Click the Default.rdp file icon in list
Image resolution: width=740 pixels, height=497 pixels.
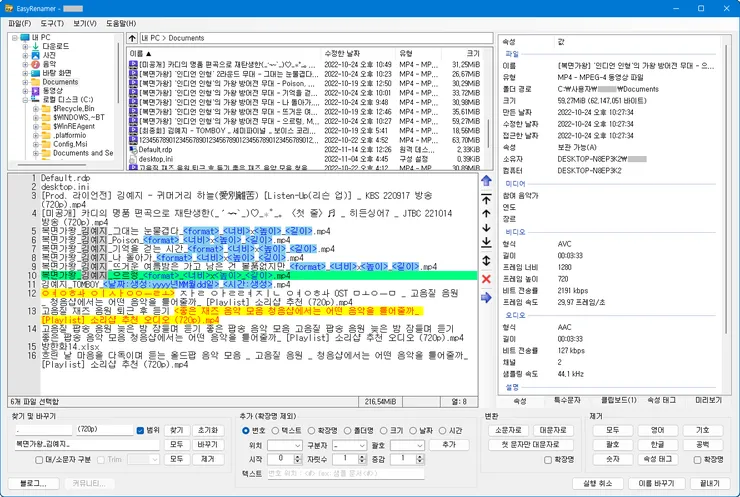pos(133,150)
